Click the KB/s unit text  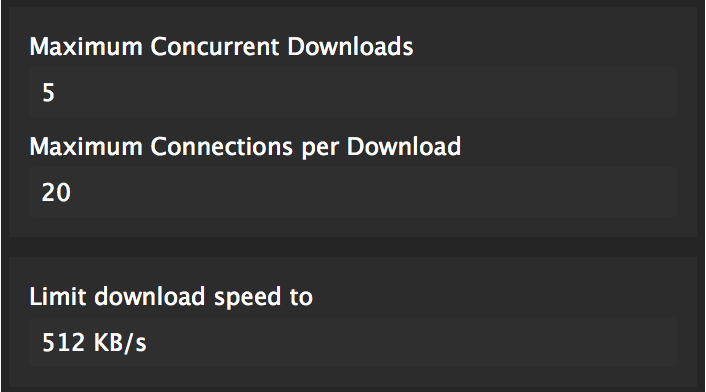tap(120, 343)
